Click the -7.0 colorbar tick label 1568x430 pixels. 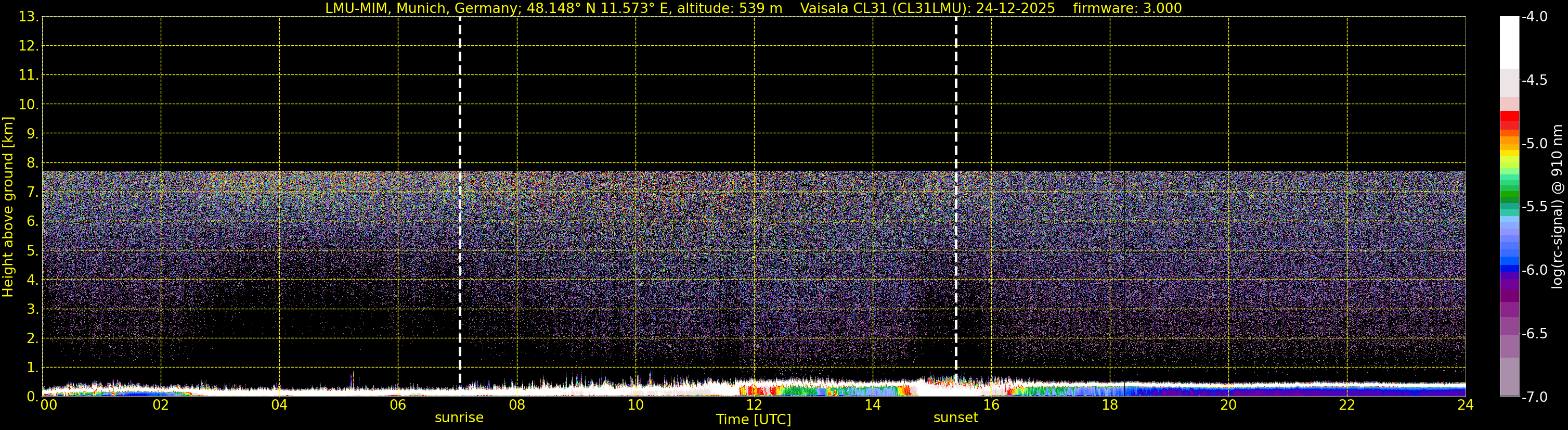coord(1534,397)
